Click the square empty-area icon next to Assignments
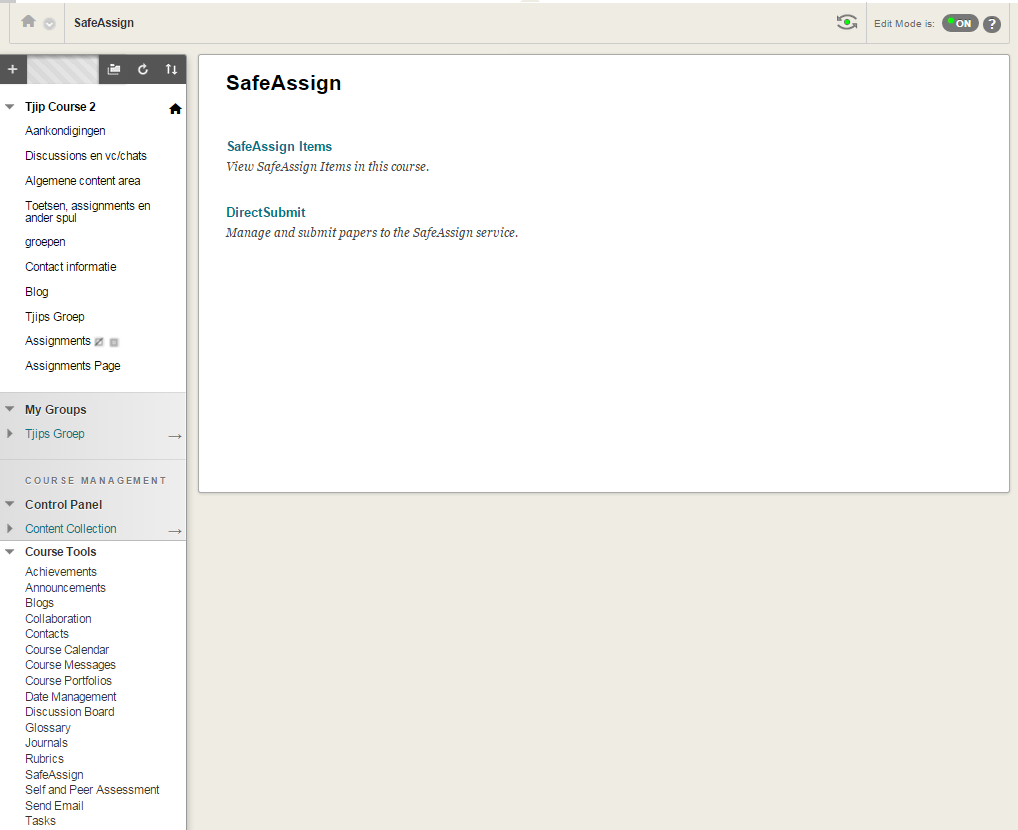This screenshot has width=1018, height=830. click(114, 342)
